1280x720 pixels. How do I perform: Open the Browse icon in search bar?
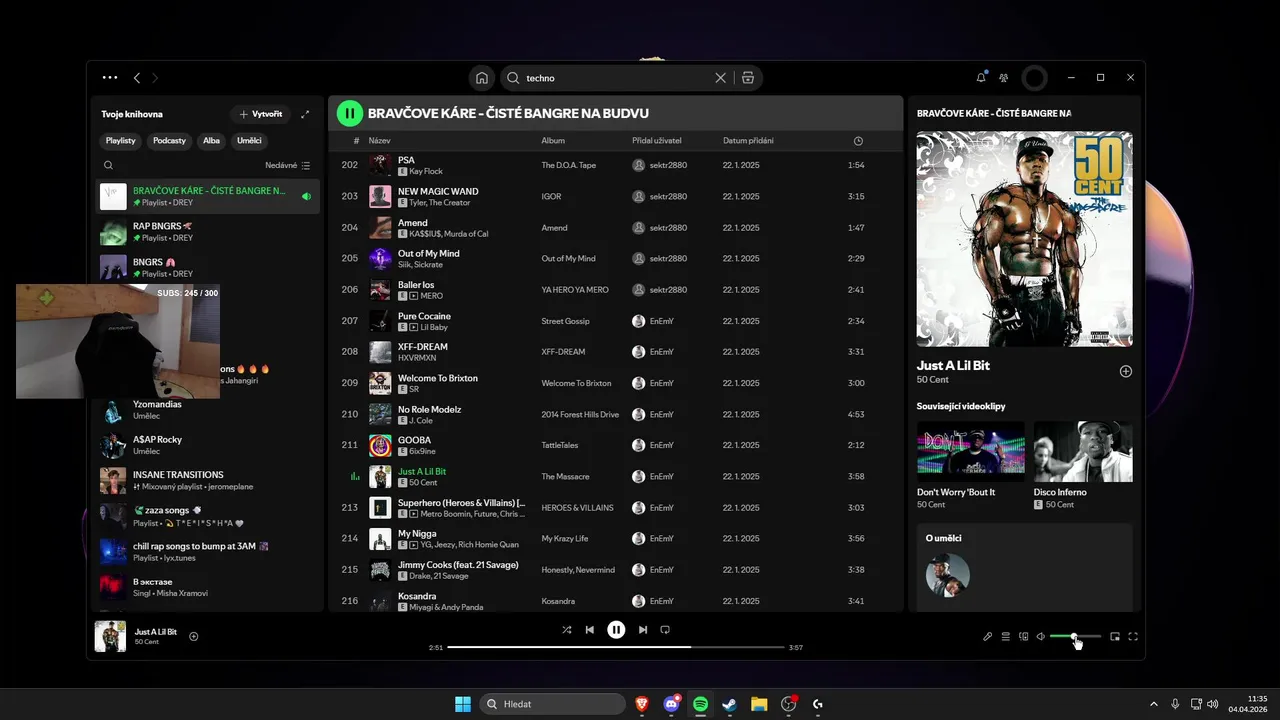tap(748, 78)
